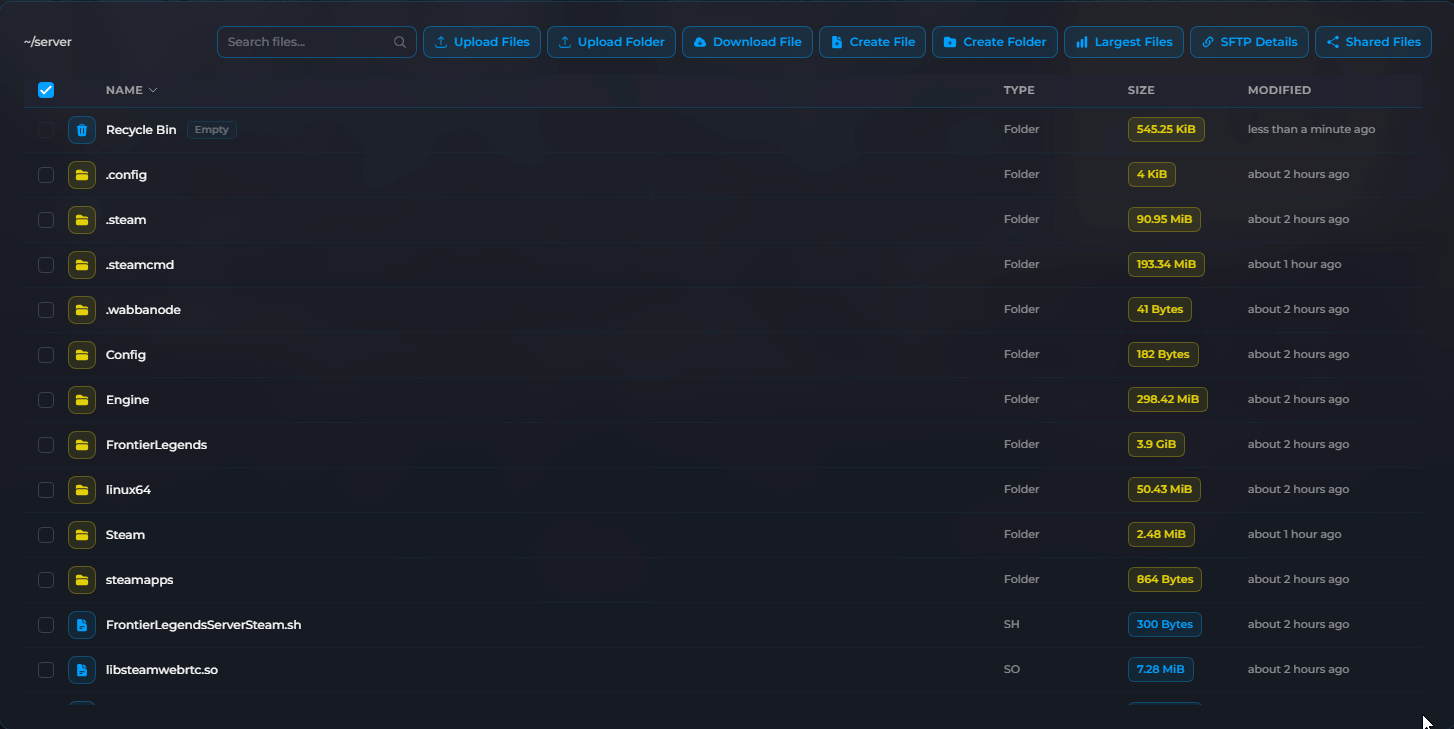Screen dimensions: 1454x729
Task: Click the Engine folder icon
Action: [82, 400]
